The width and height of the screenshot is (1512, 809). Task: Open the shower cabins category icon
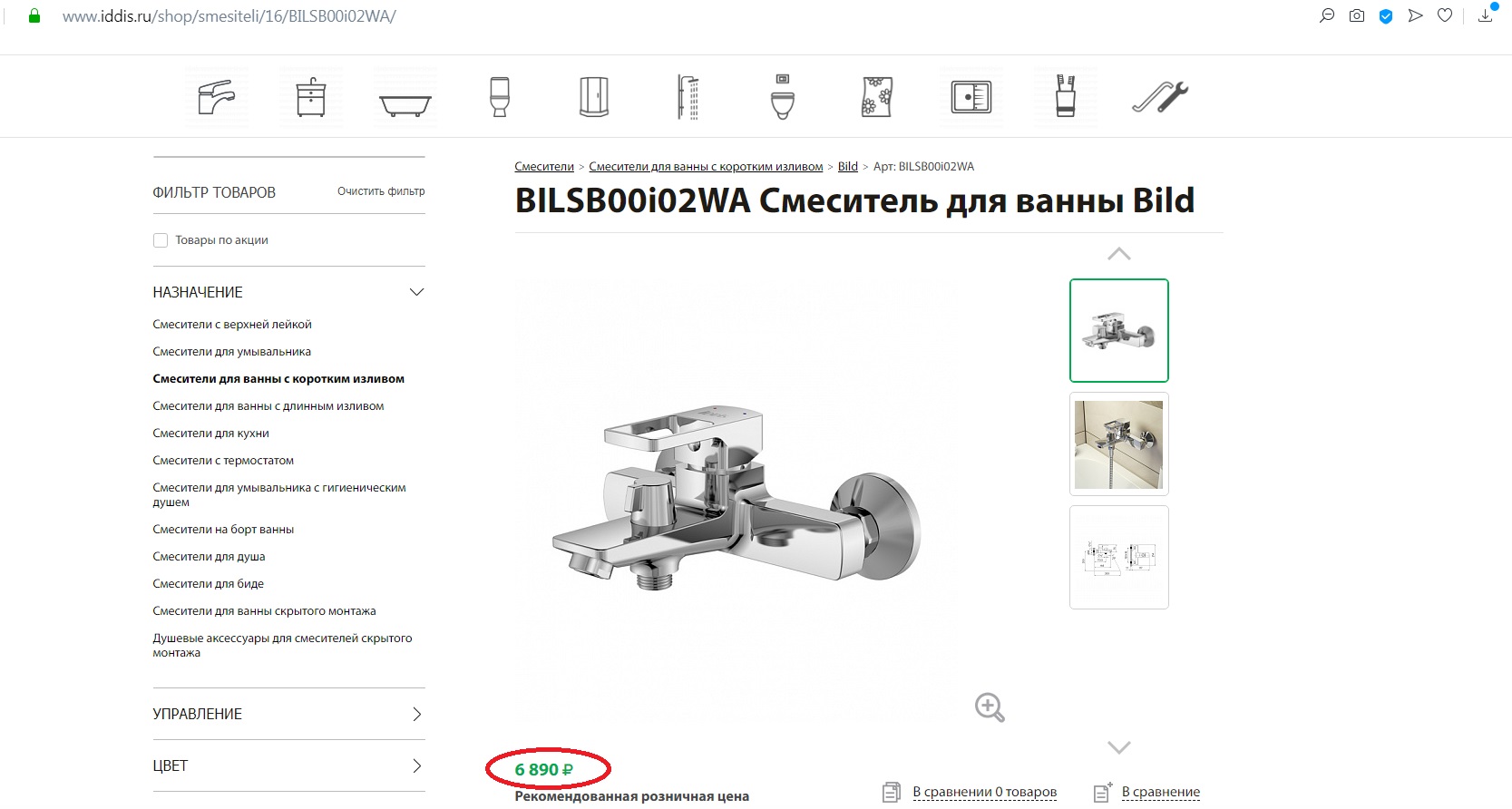[594, 97]
